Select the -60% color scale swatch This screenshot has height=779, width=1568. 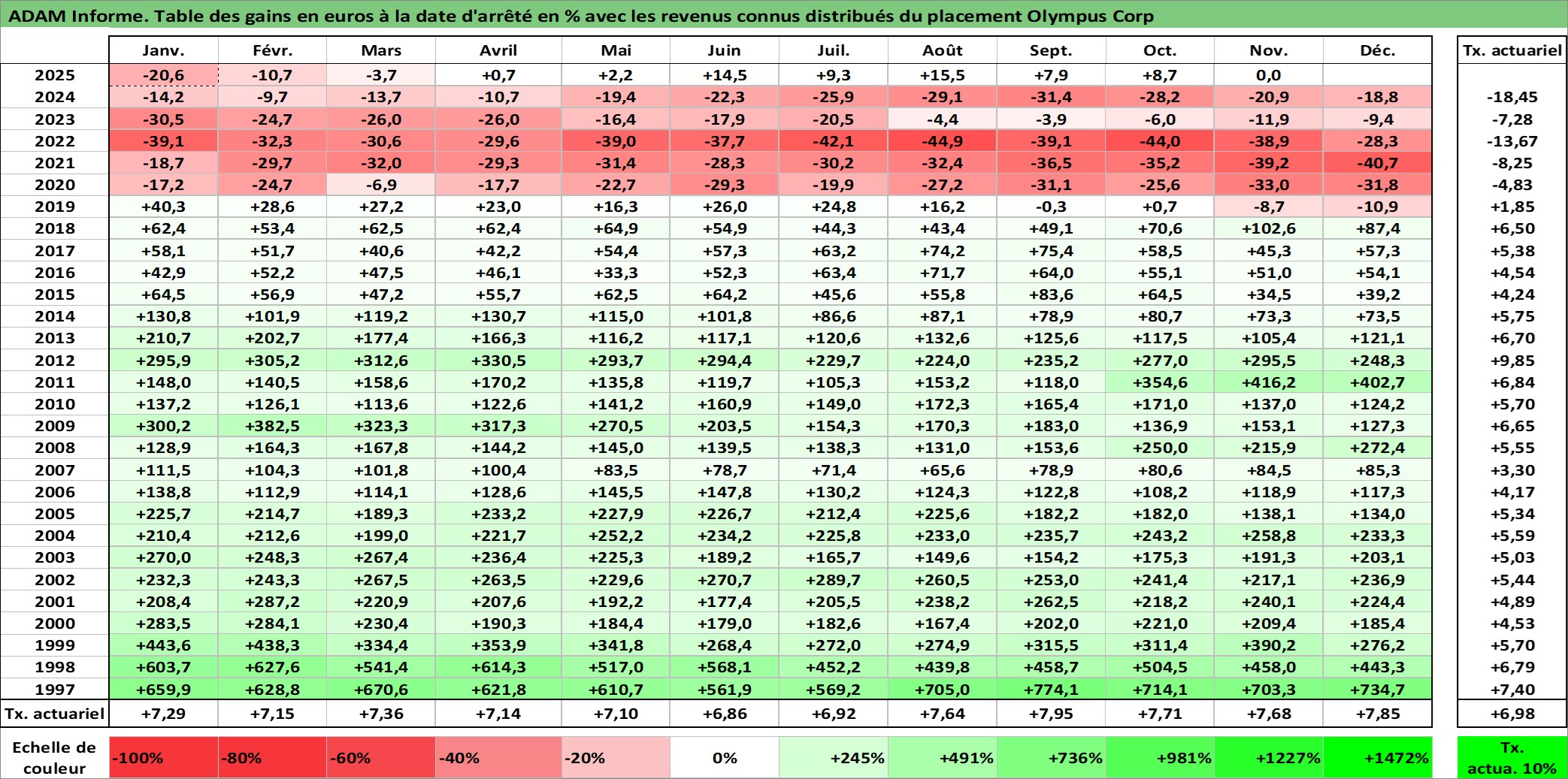pos(381,757)
